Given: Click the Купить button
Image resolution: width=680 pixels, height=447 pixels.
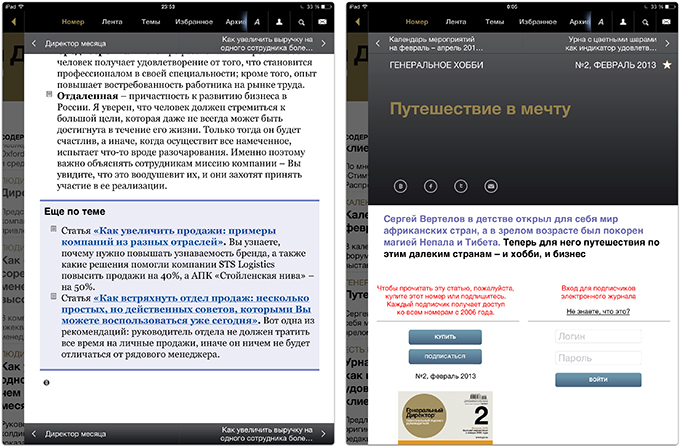Looking at the screenshot, I should [445, 337].
